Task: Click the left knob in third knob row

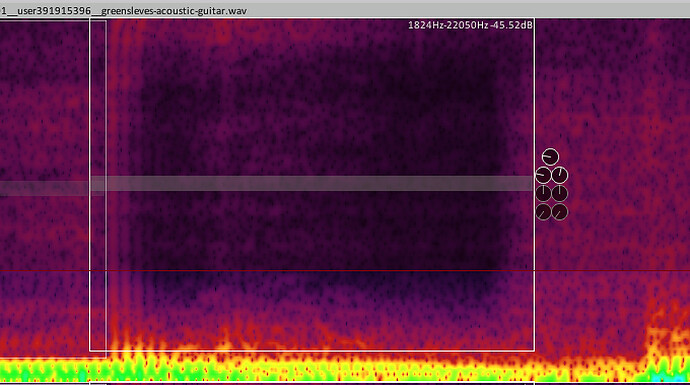Action: (543, 193)
